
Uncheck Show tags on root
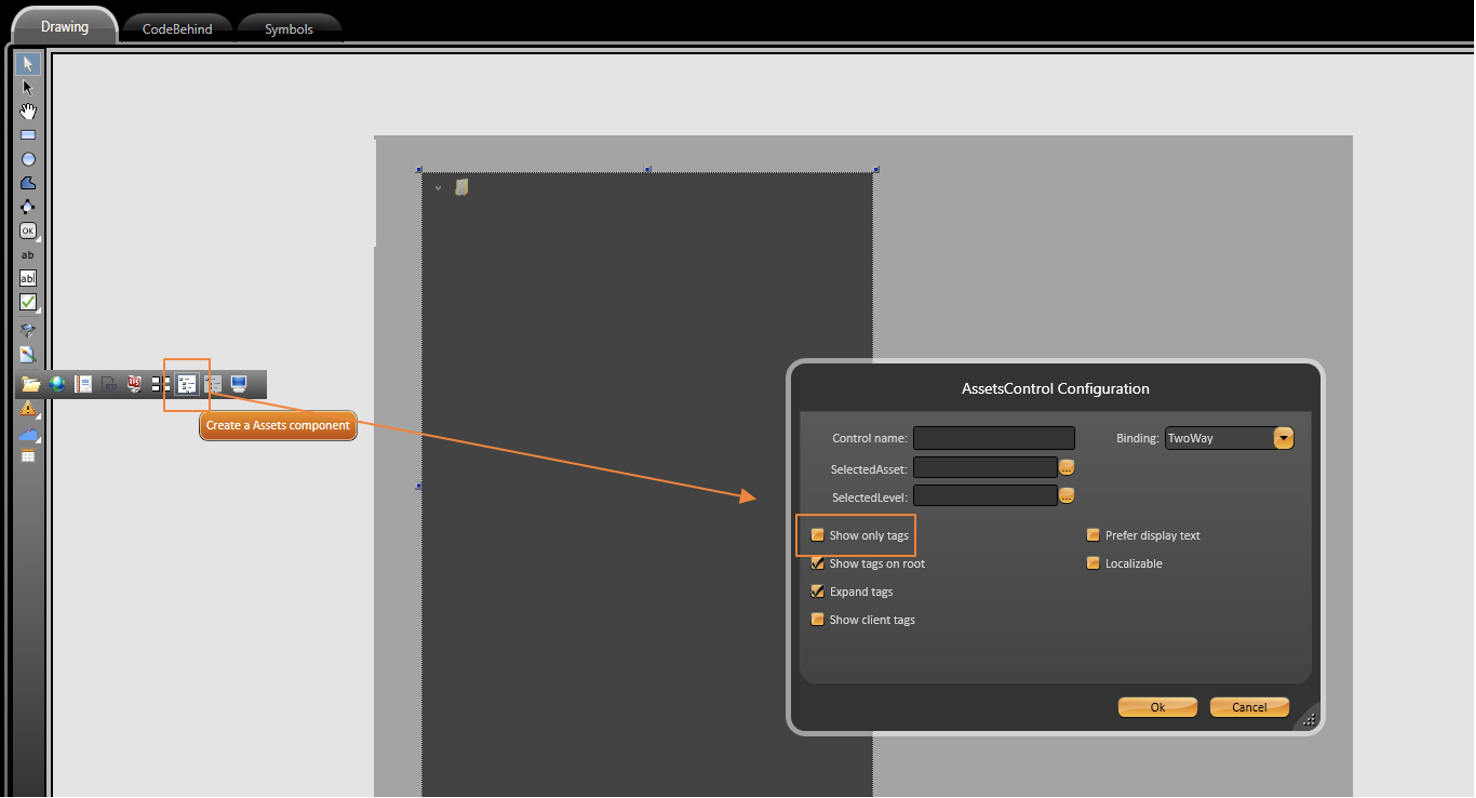(818, 563)
